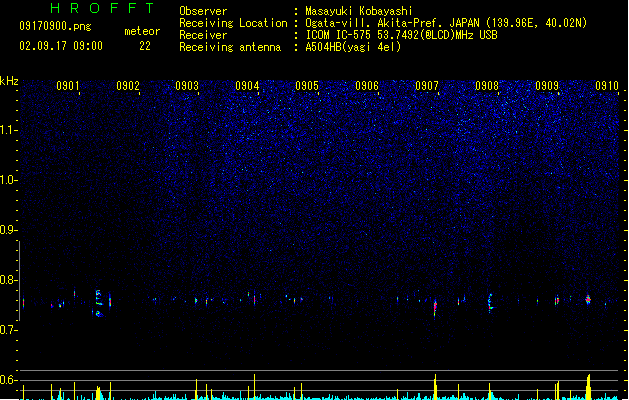Click the 0902 time marker
Image resolution: width=629 pixels, height=400 pixels.
(x=128, y=86)
